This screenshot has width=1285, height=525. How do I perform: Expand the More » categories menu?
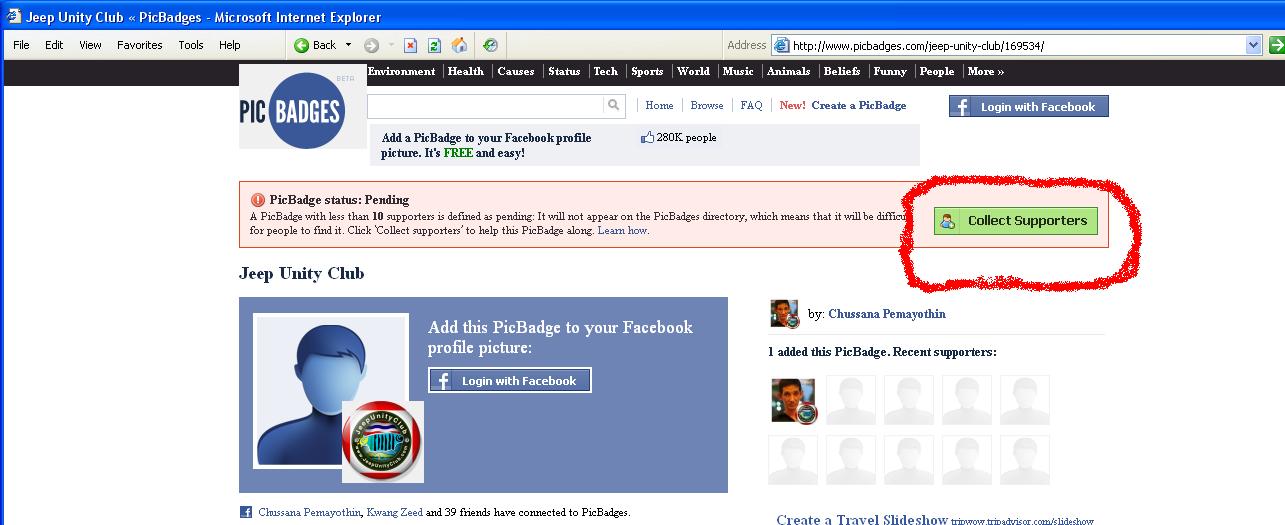[985, 71]
